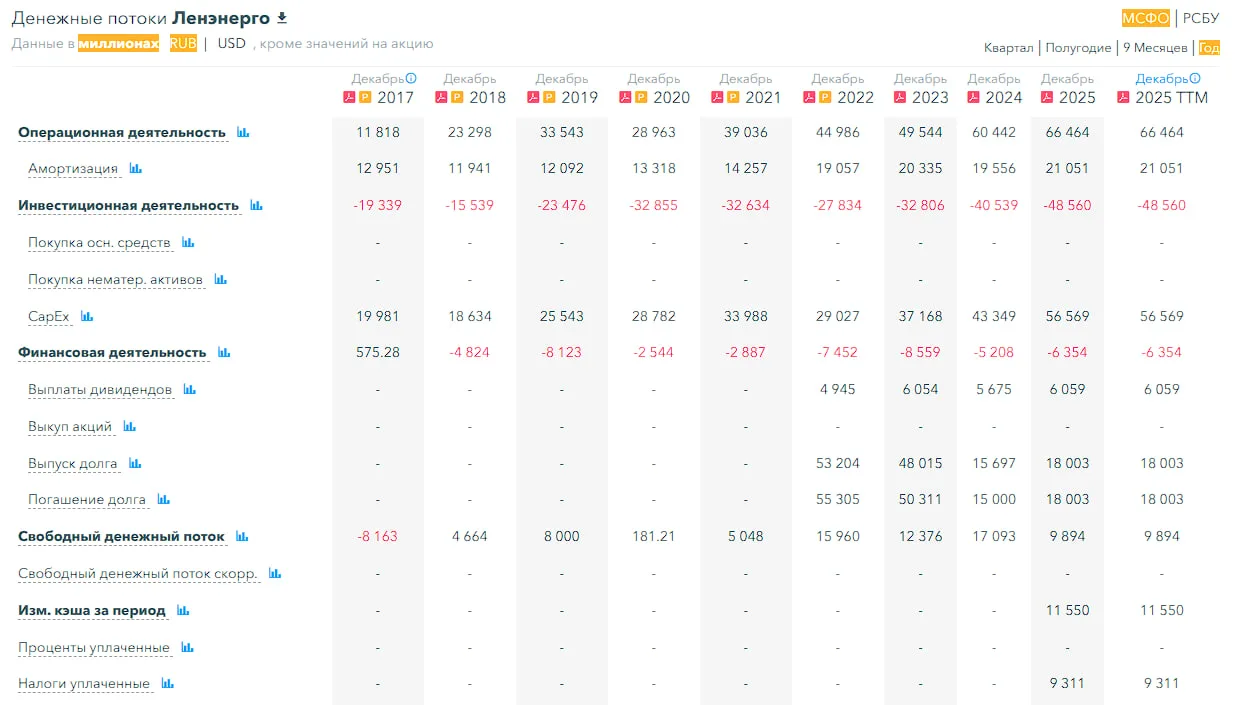Click debt issuance value 53 204

[x=838, y=463]
